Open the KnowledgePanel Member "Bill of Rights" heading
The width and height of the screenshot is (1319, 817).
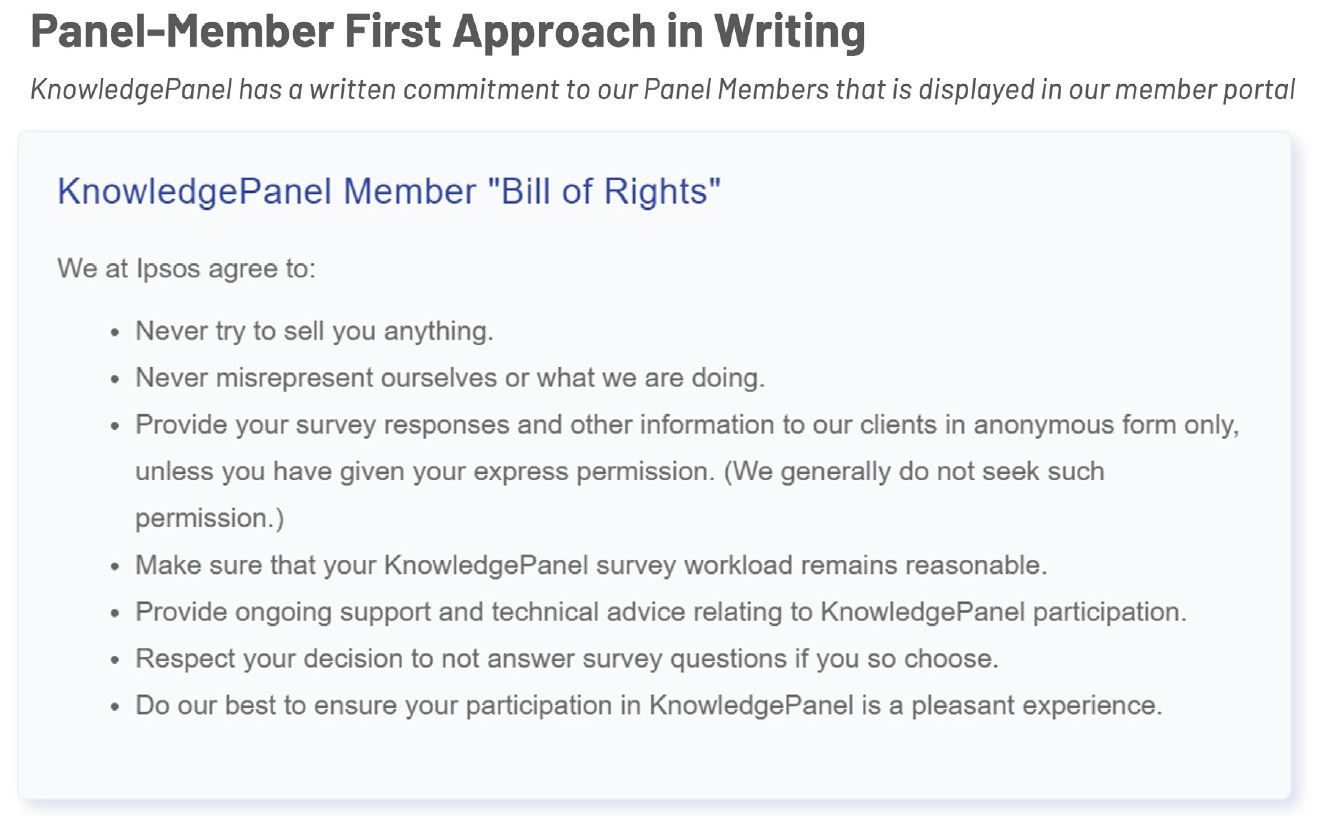pos(389,191)
